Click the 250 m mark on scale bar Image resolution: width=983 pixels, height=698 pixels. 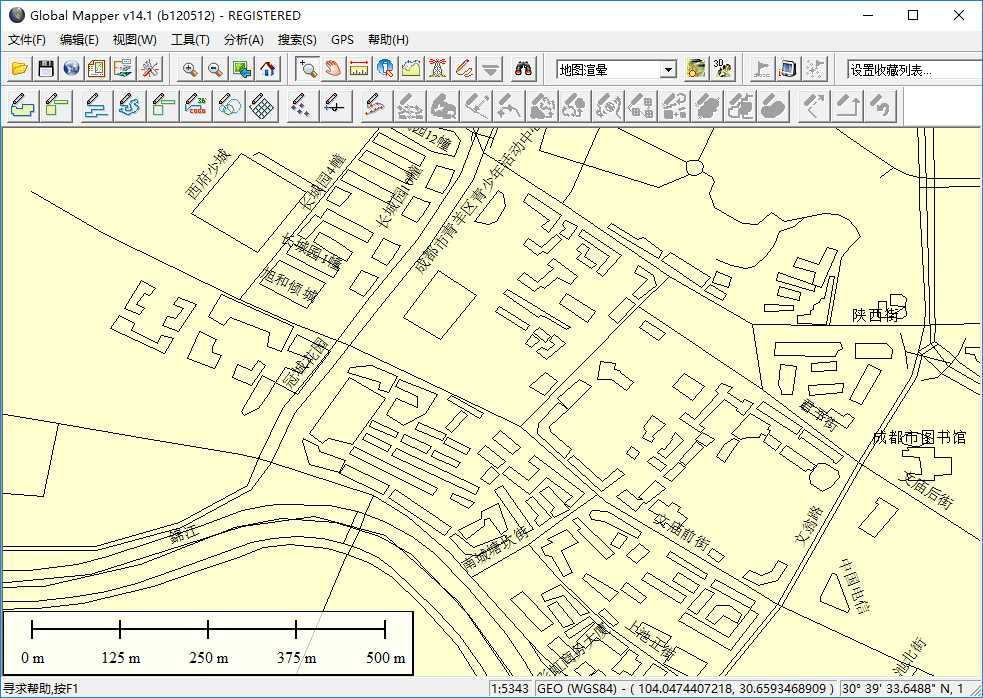(x=208, y=658)
